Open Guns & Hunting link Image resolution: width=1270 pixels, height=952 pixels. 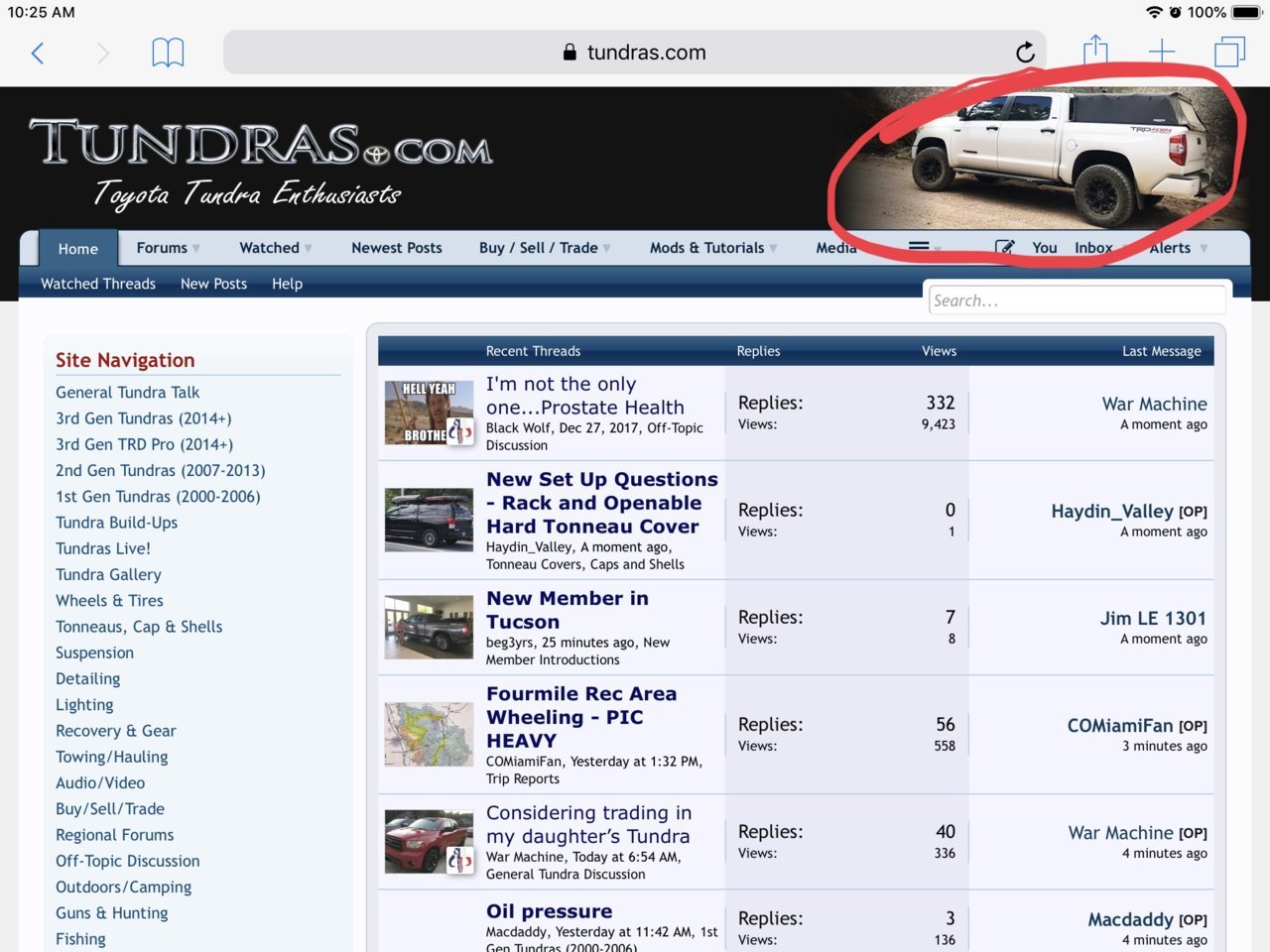[x=111, y=912]
